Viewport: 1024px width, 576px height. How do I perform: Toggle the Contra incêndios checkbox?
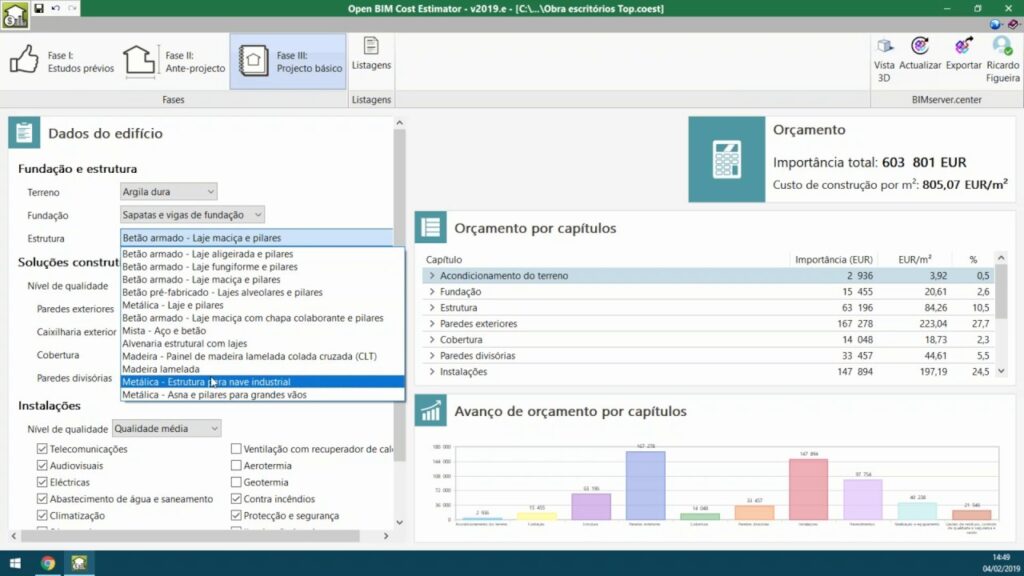click(x=236, y=499)
